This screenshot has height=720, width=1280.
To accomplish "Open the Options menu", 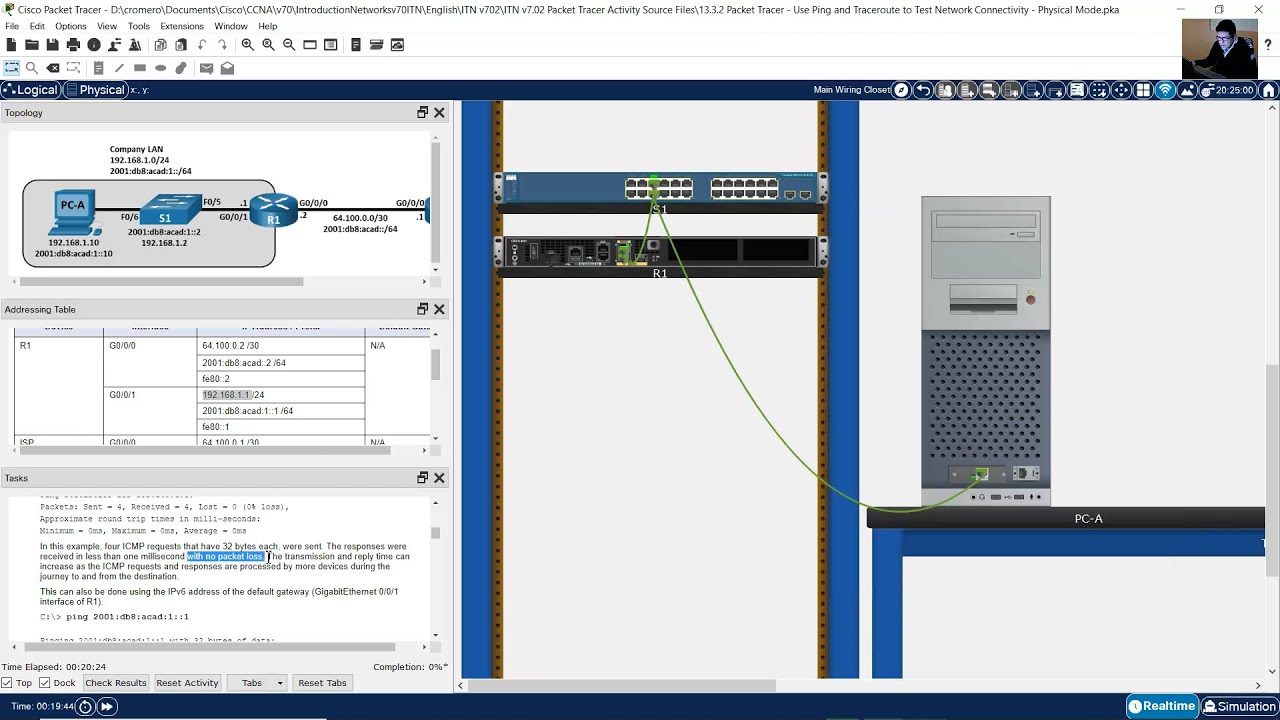I will click(70, 26).
